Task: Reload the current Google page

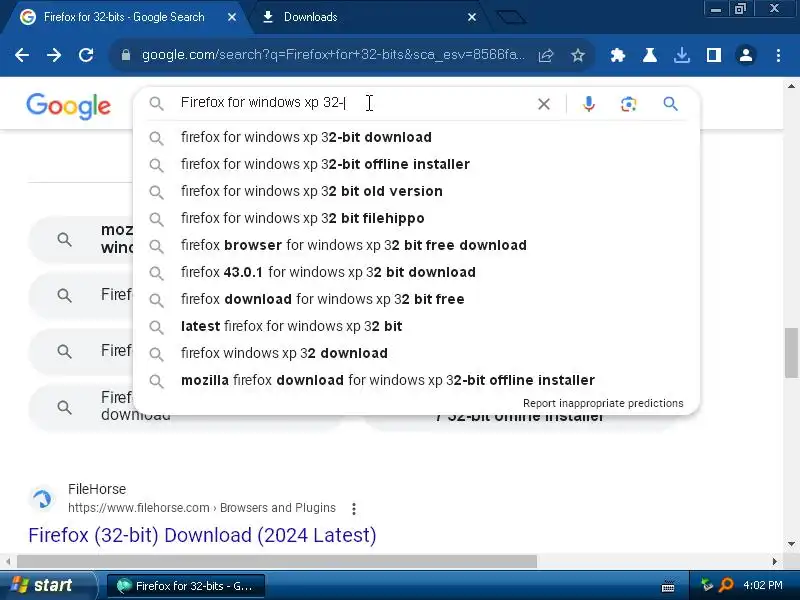Action: click(x=86, y=55)
